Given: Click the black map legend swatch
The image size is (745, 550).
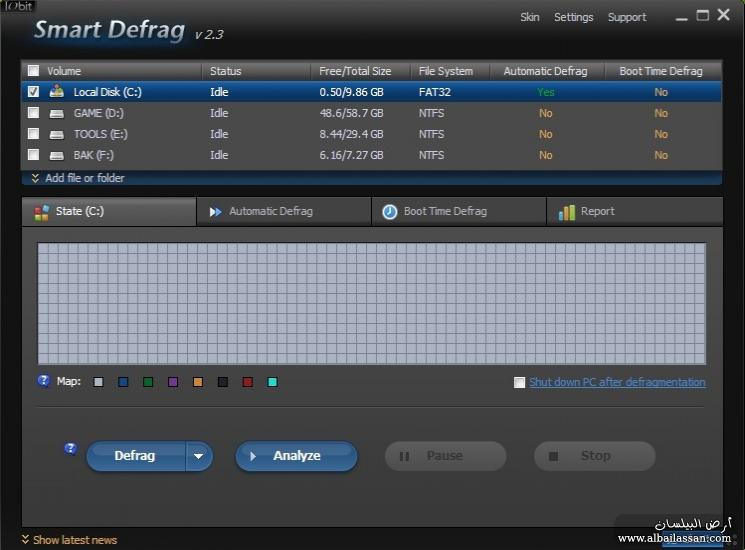Looking at the screenshot, I should click(x=223, y=382).
